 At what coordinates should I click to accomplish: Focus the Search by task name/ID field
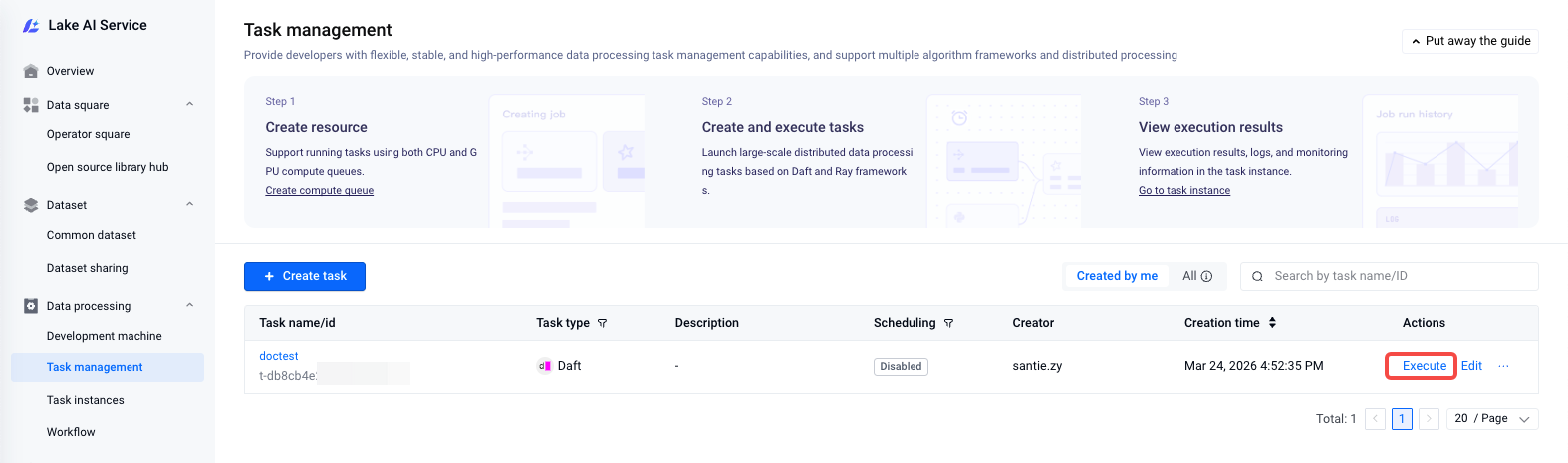[x=1395, y=276]
